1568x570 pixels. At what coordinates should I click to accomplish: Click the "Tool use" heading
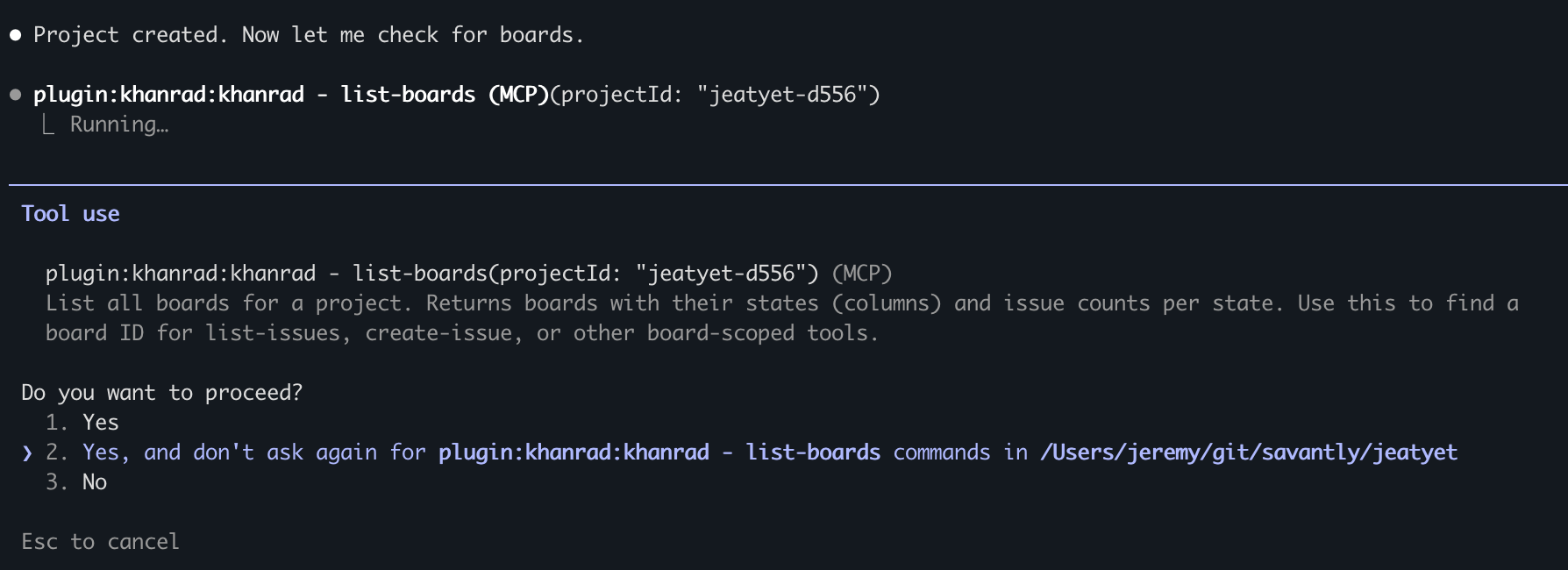(x=70, y=214)
